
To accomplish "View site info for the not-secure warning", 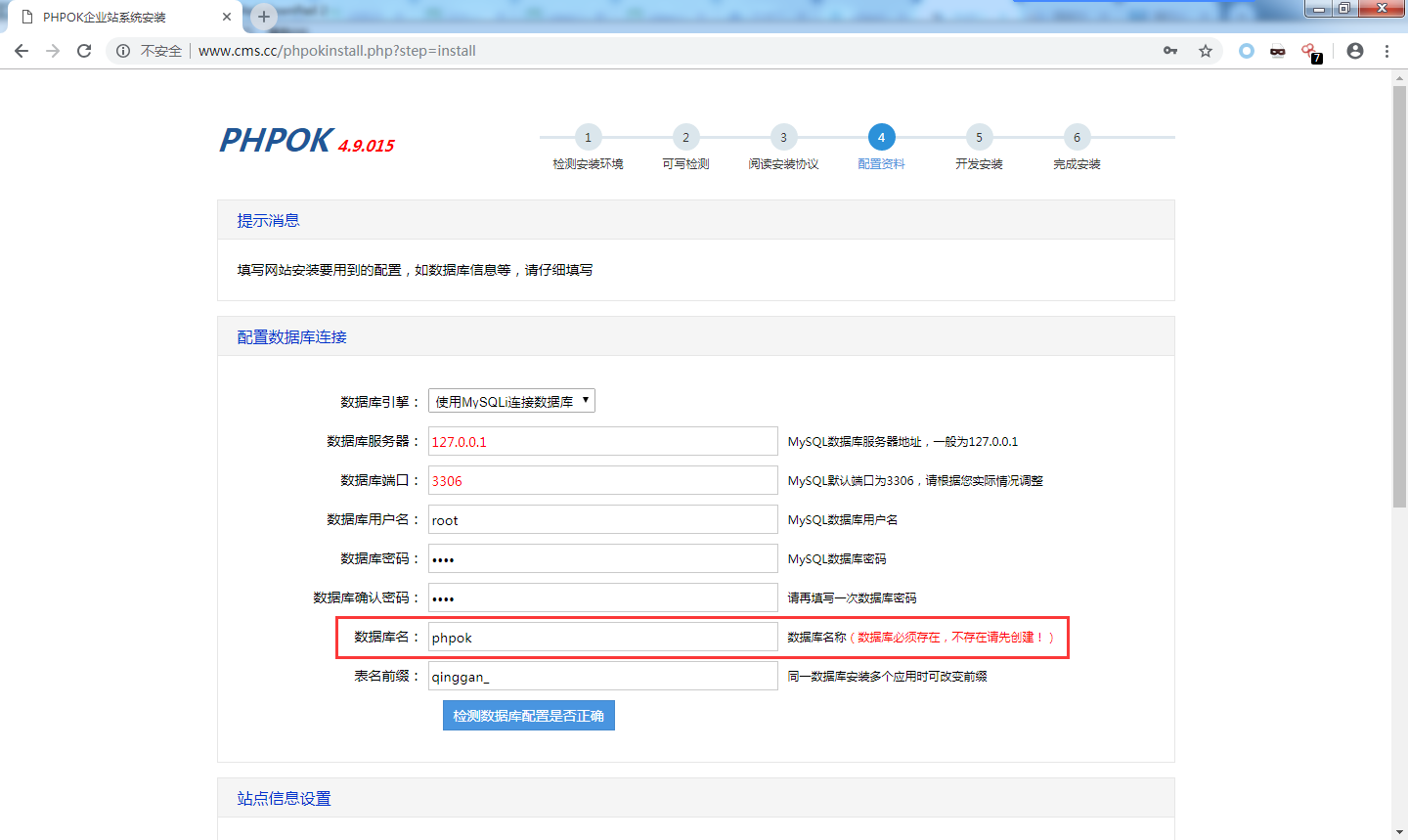I will point(150,51).
